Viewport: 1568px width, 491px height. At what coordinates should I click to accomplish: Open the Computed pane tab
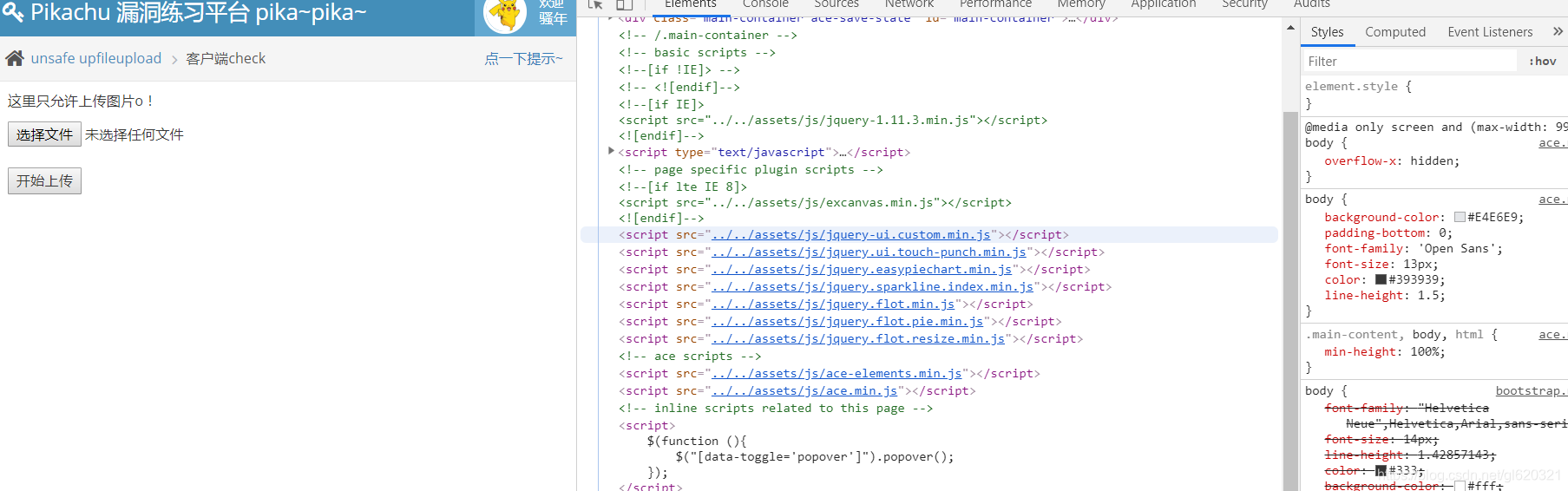point(1395,31)
